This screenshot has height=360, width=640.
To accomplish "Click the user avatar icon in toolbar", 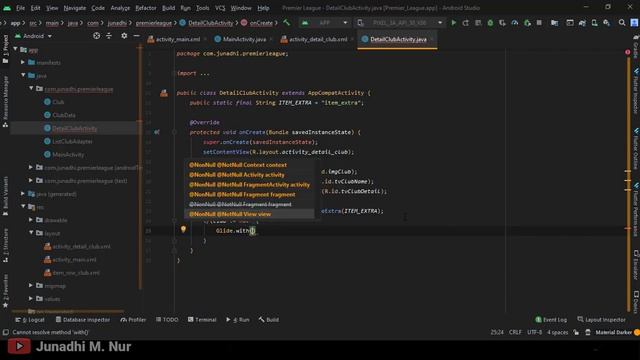I will point(634,23).
